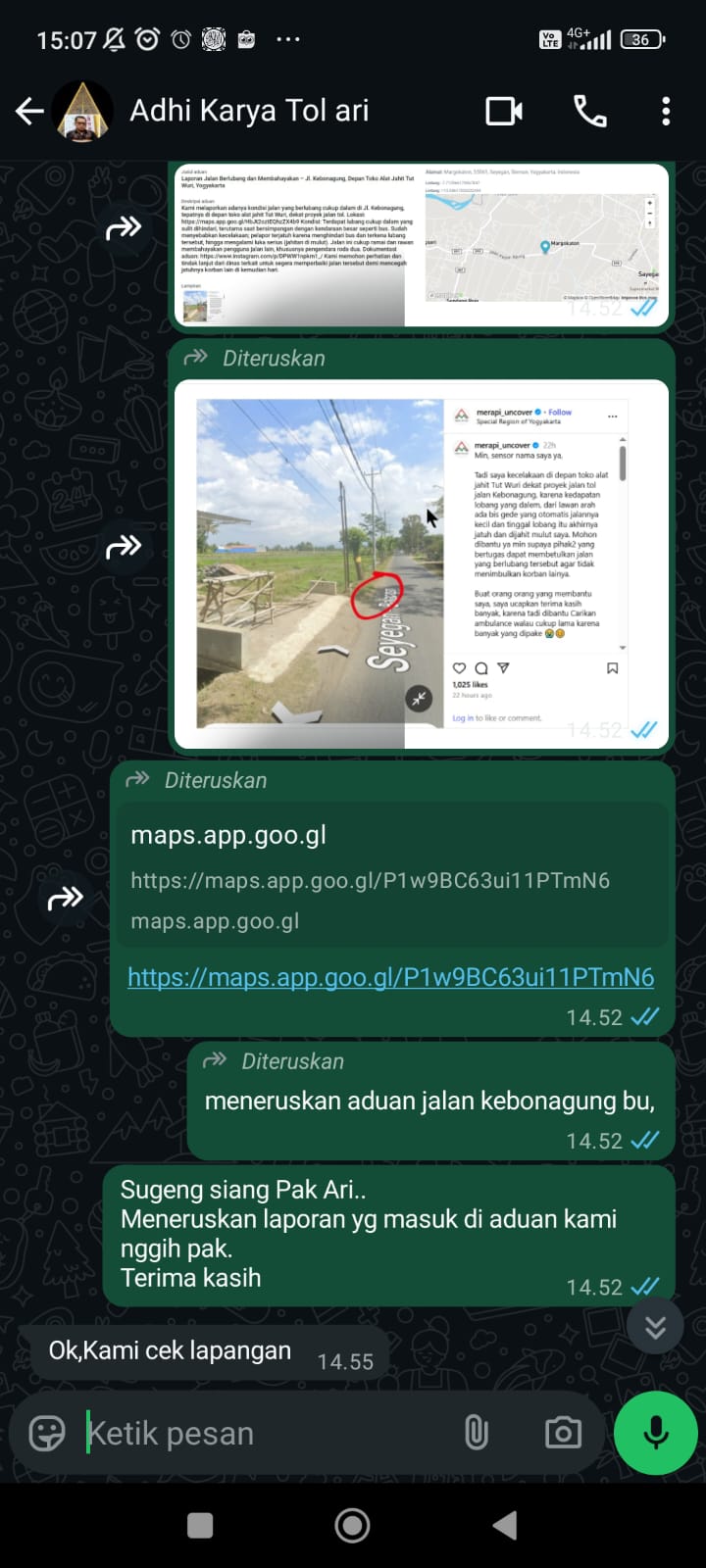The image size is (706, 1568).
Task: Tap the Android home navigation button
Action: click(353, 1525)
